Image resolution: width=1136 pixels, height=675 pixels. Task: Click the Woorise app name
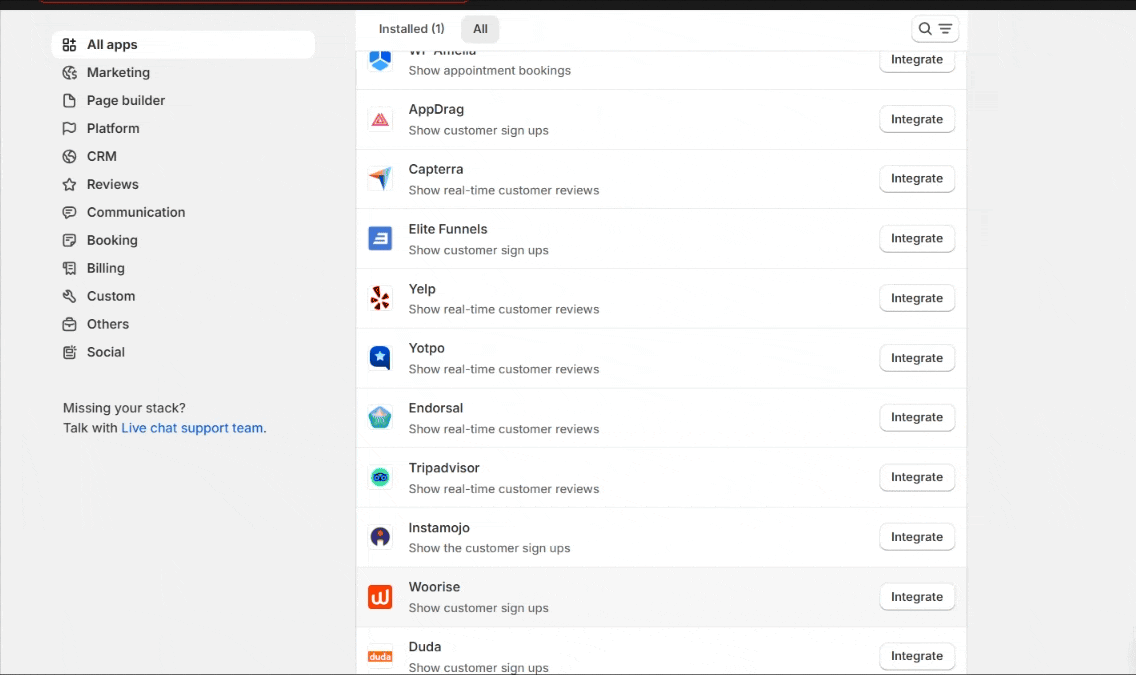(x=434, y=587)
